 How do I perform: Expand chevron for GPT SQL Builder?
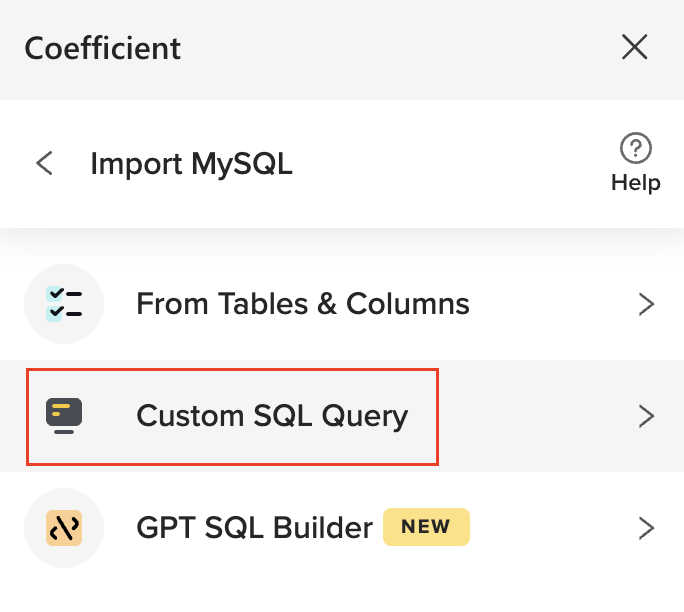(646, 528)
